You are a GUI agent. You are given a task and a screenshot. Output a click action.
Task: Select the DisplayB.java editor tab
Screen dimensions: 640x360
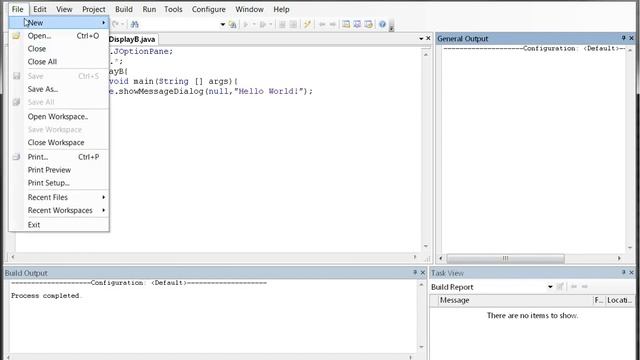132,39
